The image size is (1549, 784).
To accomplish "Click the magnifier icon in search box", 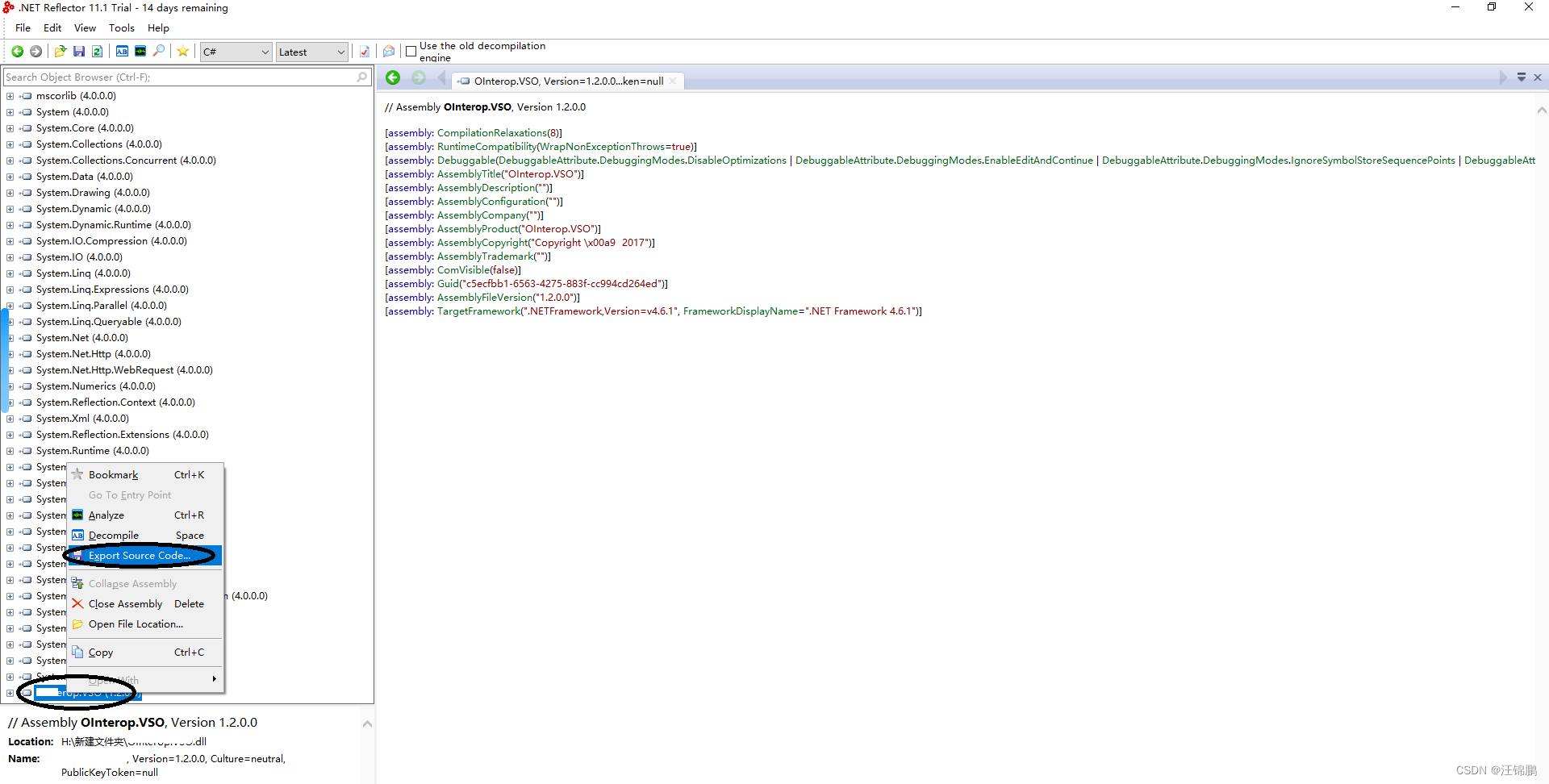I will tap(362, 77).
